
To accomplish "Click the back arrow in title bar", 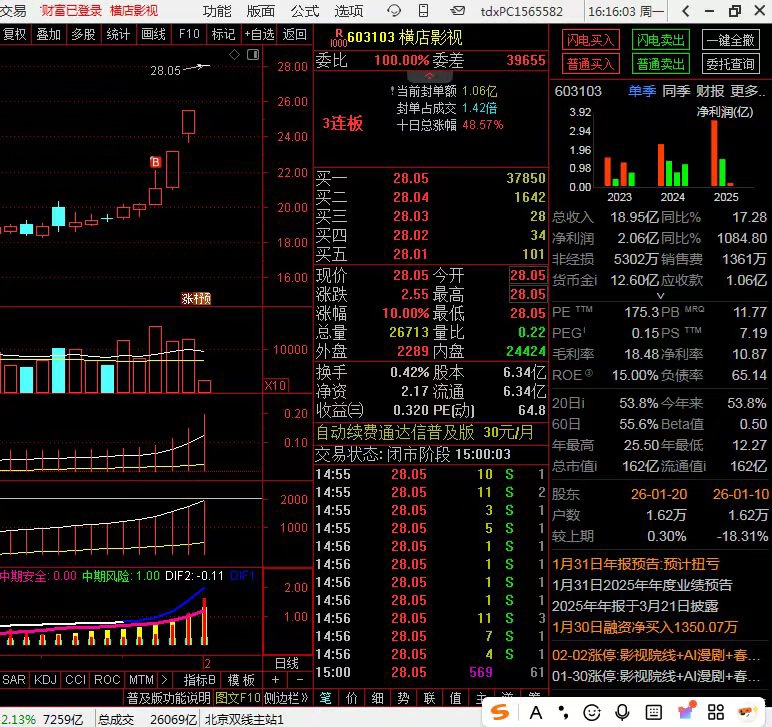I will click(x=685, y=11).
